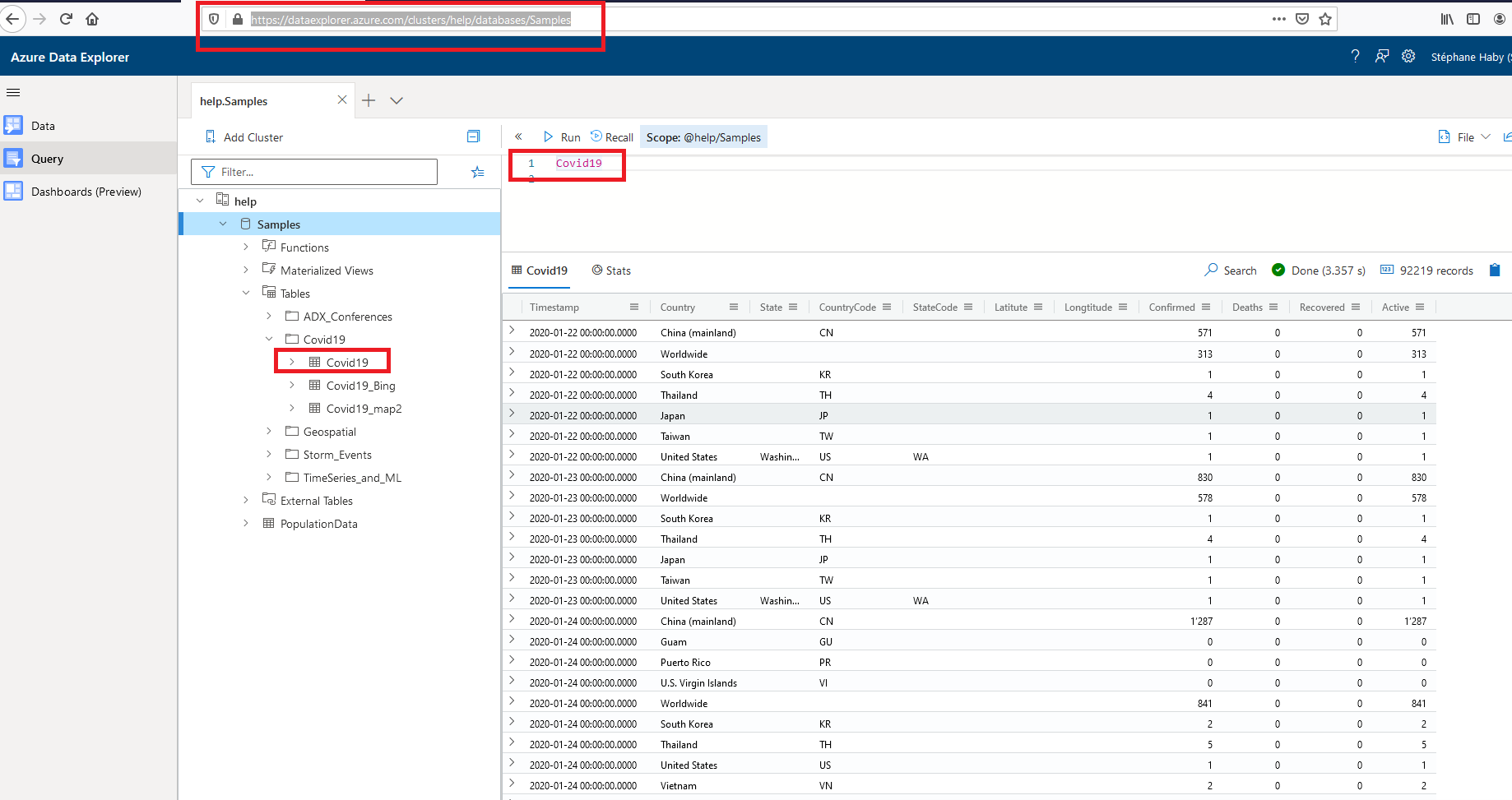
Task: Open Stéphane Haby account menu
Action: coord(1470,57)
